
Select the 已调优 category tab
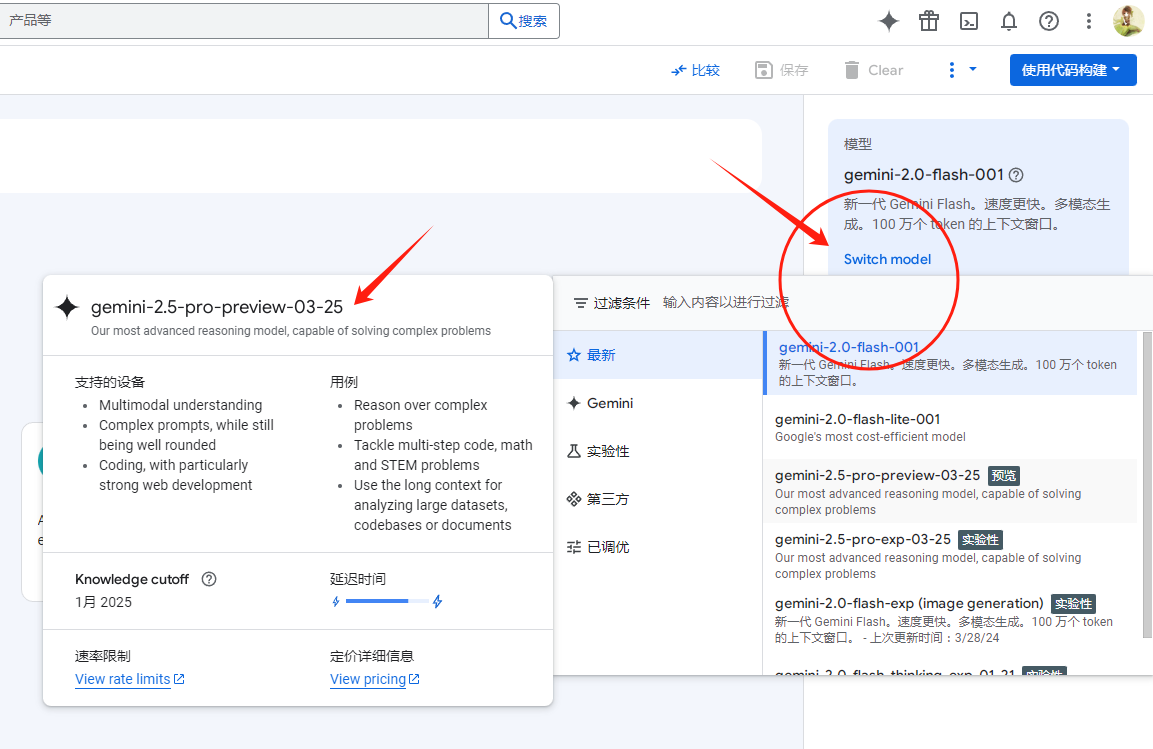658,547
